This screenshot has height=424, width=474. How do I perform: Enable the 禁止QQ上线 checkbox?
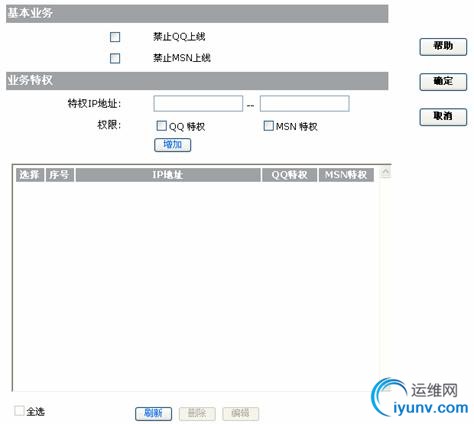[115, 37]
